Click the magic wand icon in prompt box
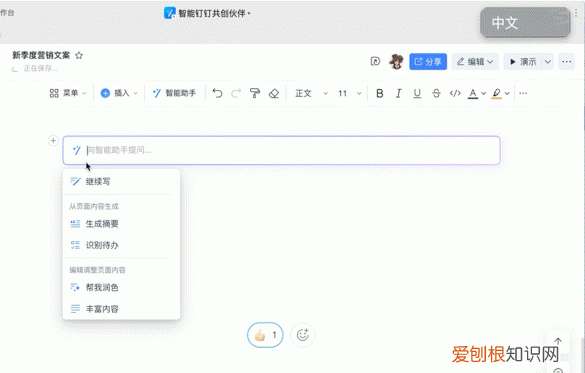The height and width of the screenshot is (373, 585). point(76,150)
